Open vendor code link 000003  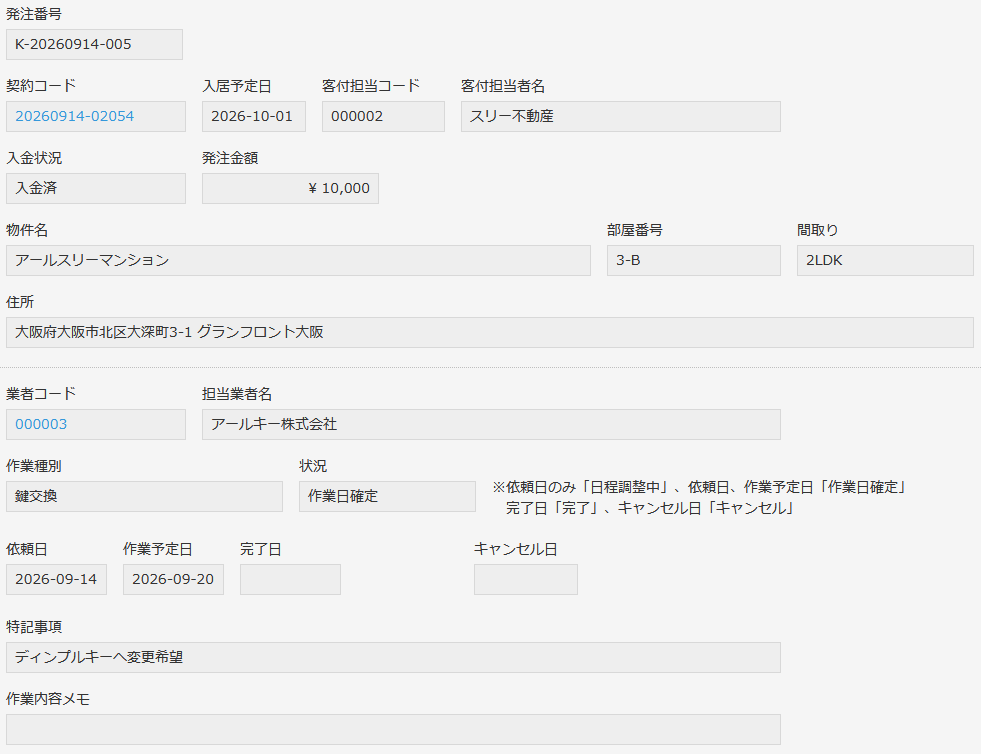[x=41, y=424]
